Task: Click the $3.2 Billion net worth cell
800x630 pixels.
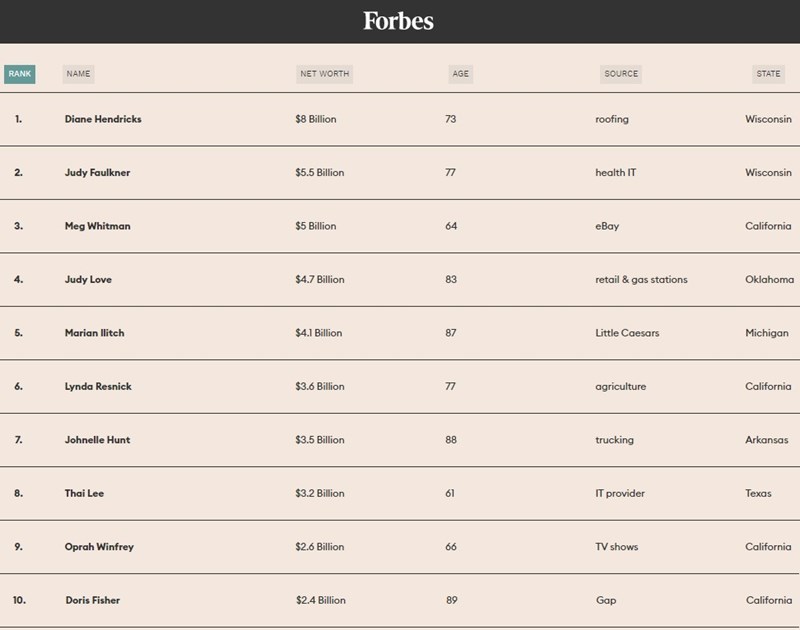Action: click(x=320, y=493)
